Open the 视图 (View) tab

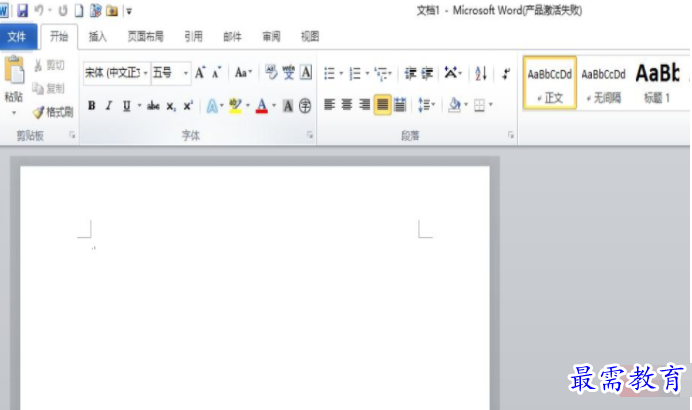[x=310, y=37]
